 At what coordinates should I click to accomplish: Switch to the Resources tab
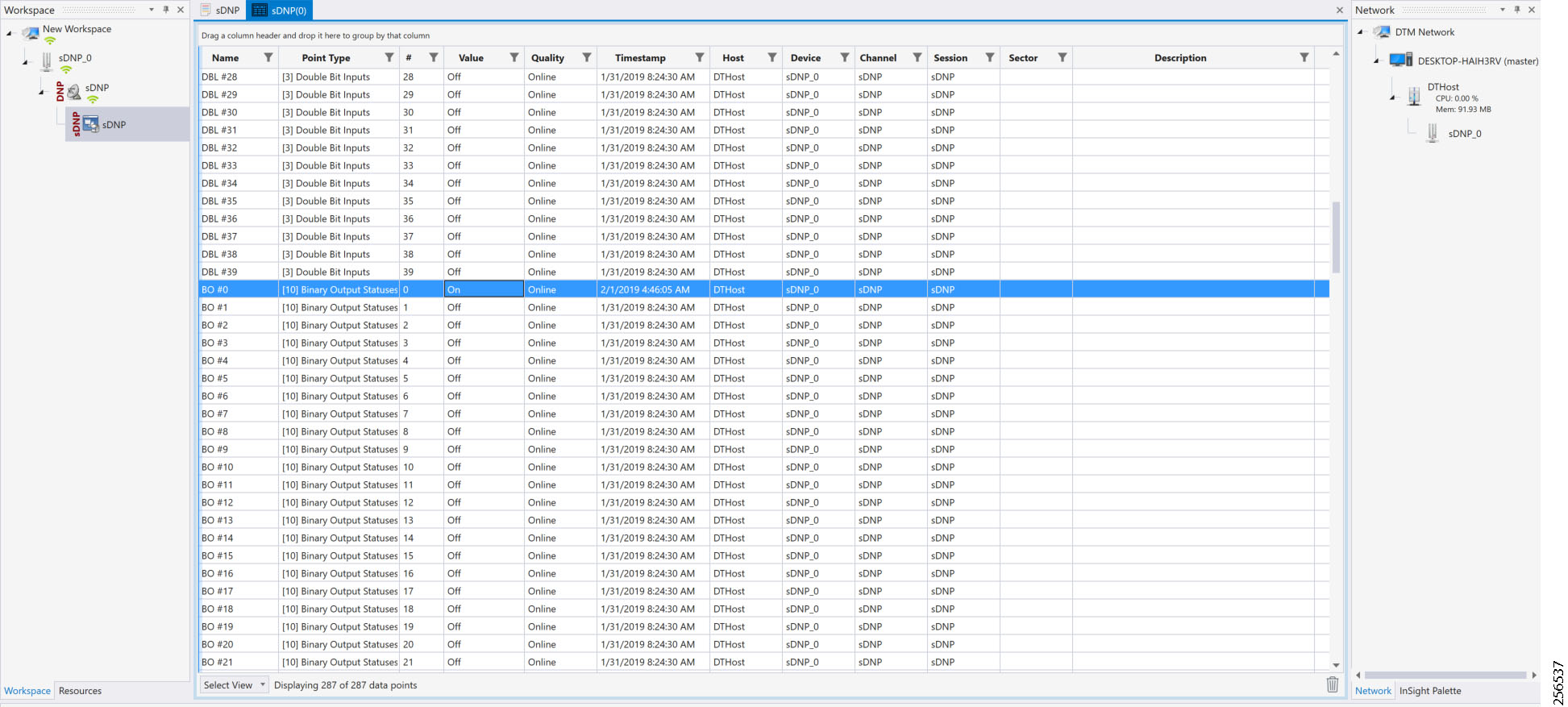[x=80, y=691]
